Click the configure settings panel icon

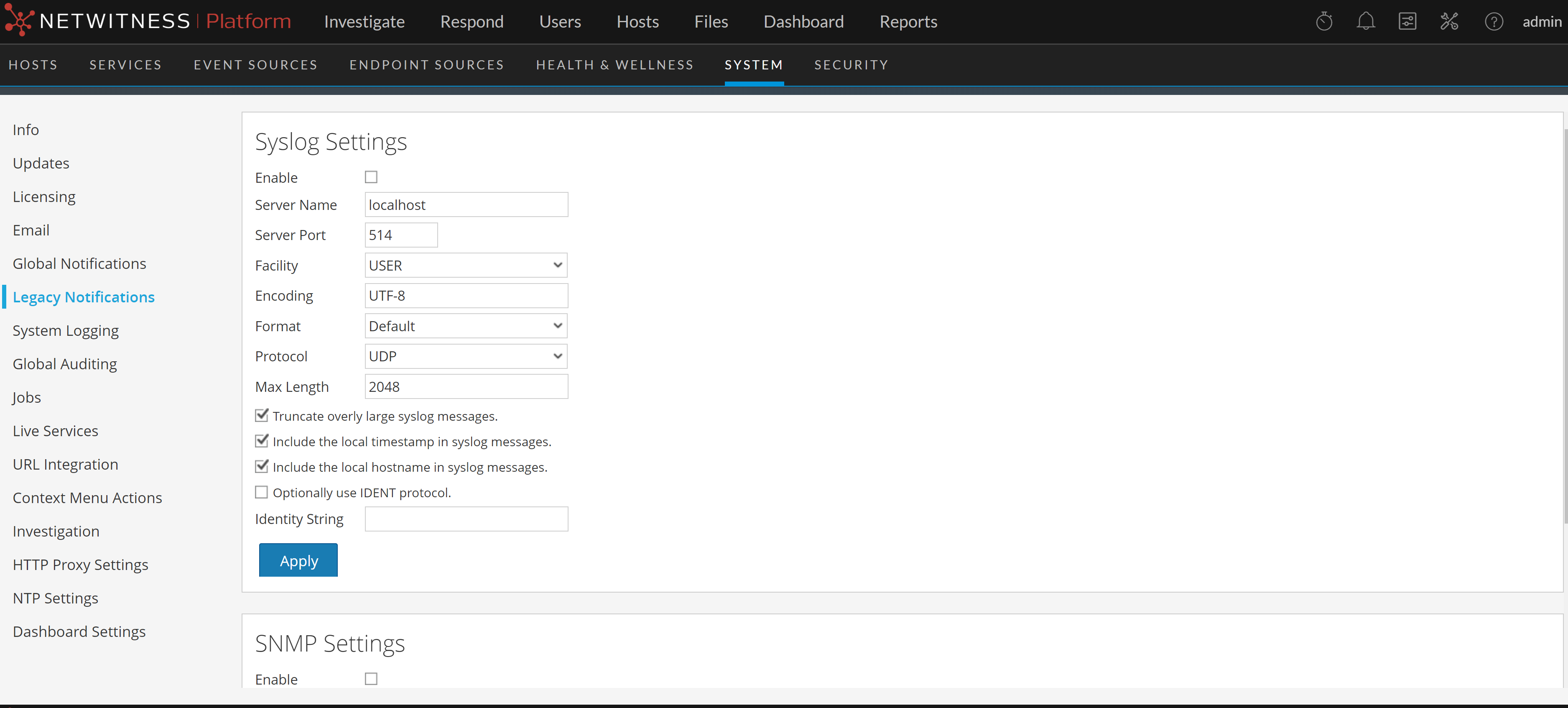pyautogui.click(x=1407, y=22)
